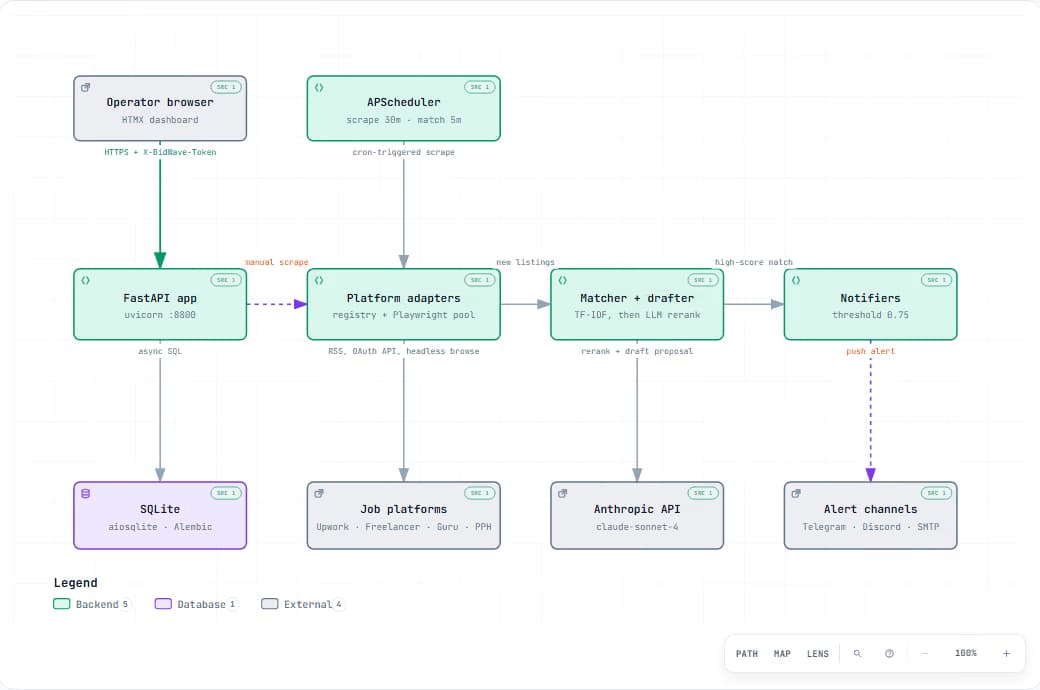The image size is (1040, 690).
Task: Switch to PATH mode
Action: [x=747, y=654]
